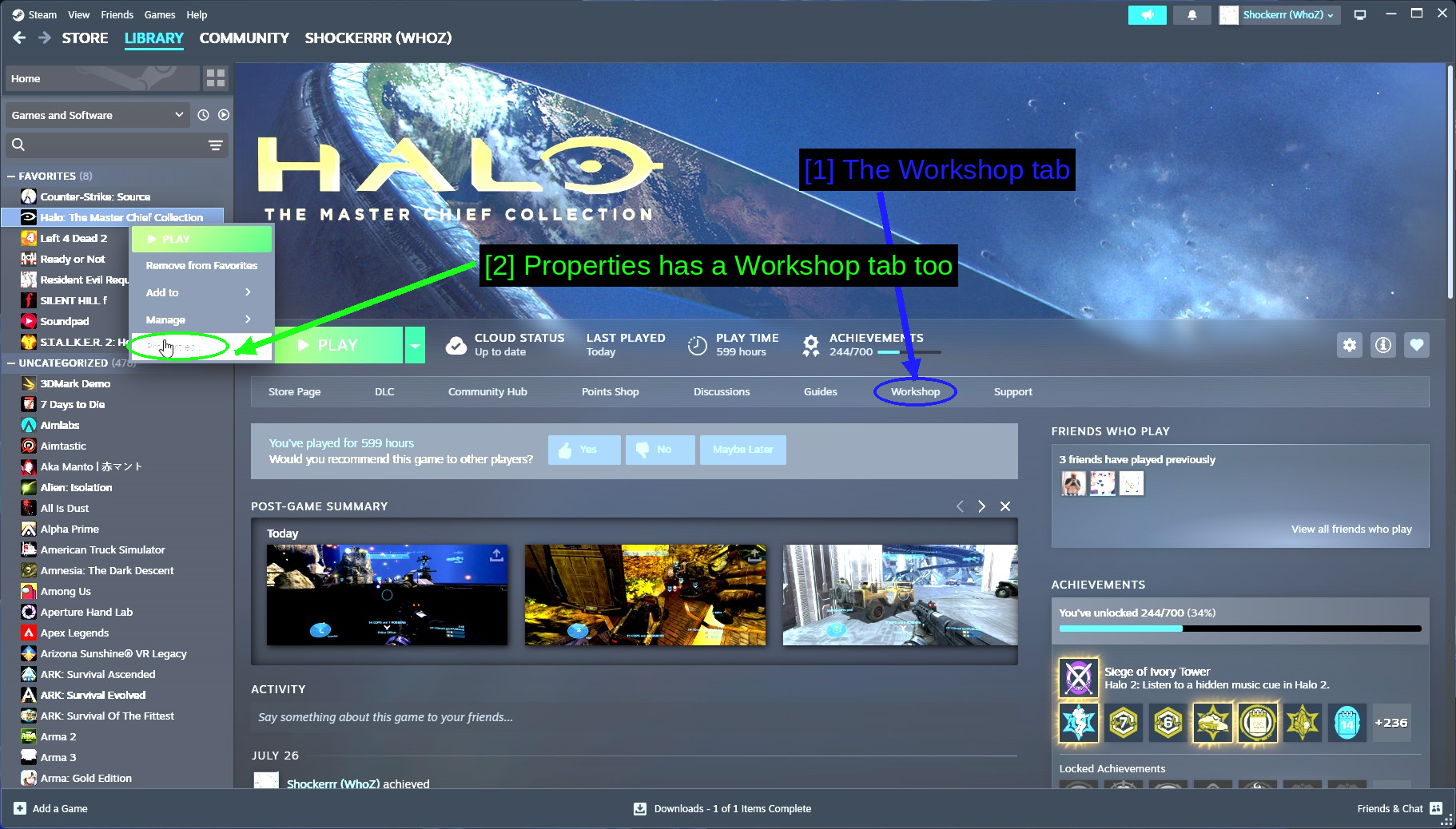
Task: Open the Games and Software dropdown
Action: 97,115
